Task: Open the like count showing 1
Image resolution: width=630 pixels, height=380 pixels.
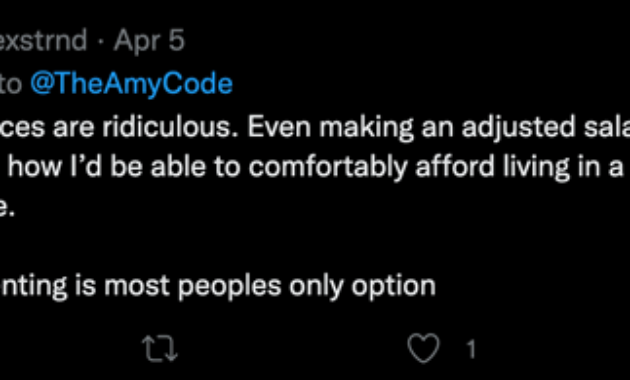Action: click(x=471, y=349)
